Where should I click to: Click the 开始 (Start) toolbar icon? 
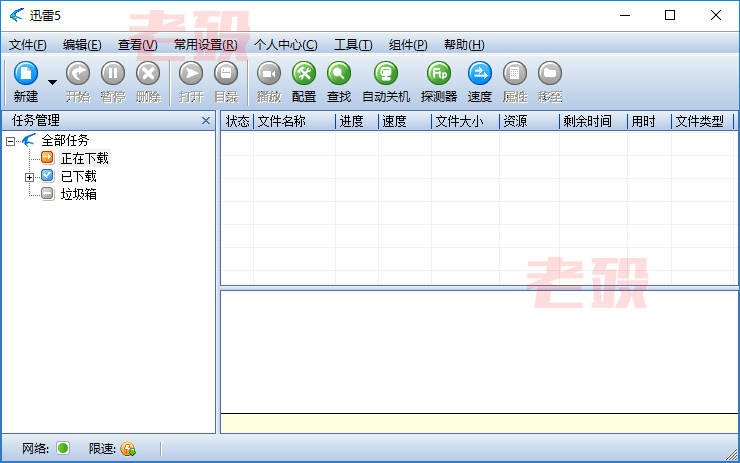(78, 74)
